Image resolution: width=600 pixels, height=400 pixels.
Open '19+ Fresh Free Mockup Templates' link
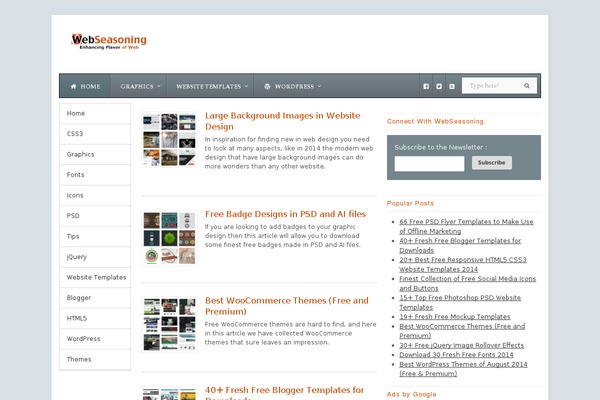coord(455,317)
